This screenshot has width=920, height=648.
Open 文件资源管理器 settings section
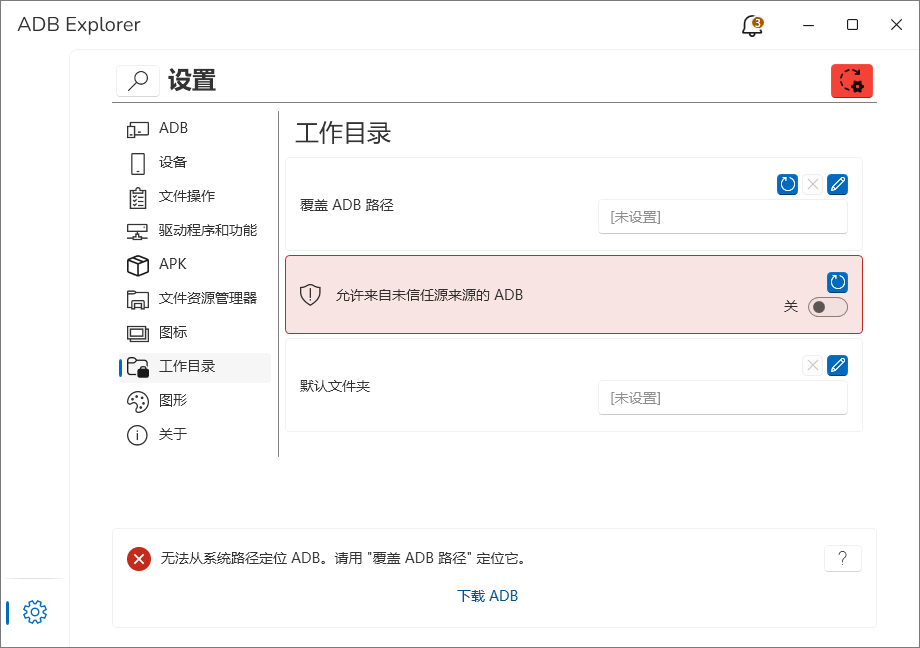coord(195,299)
